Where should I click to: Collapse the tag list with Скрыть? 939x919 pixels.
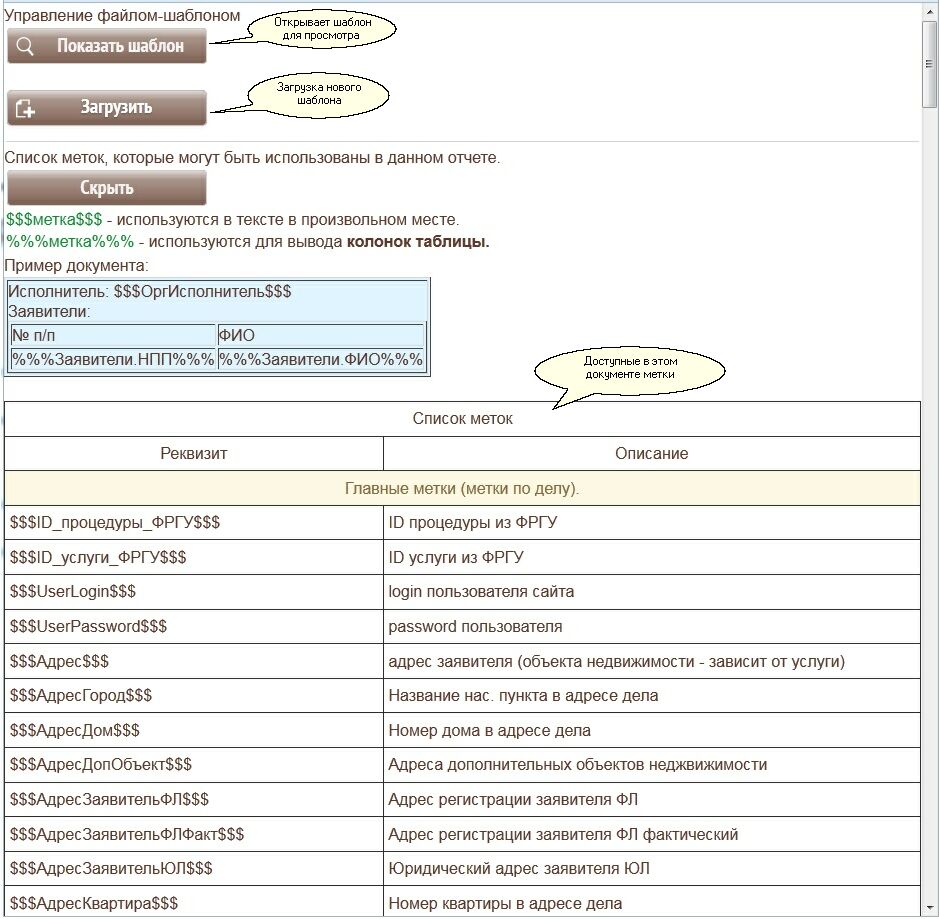click(107, 188)
